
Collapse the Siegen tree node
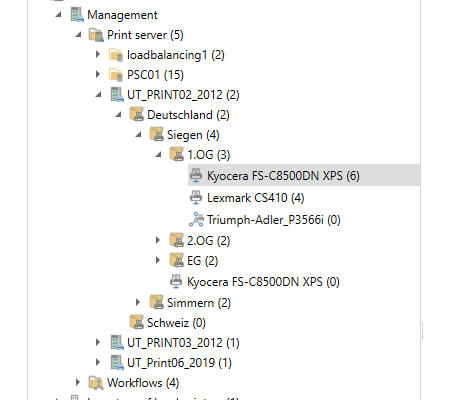tap(139, 134)
